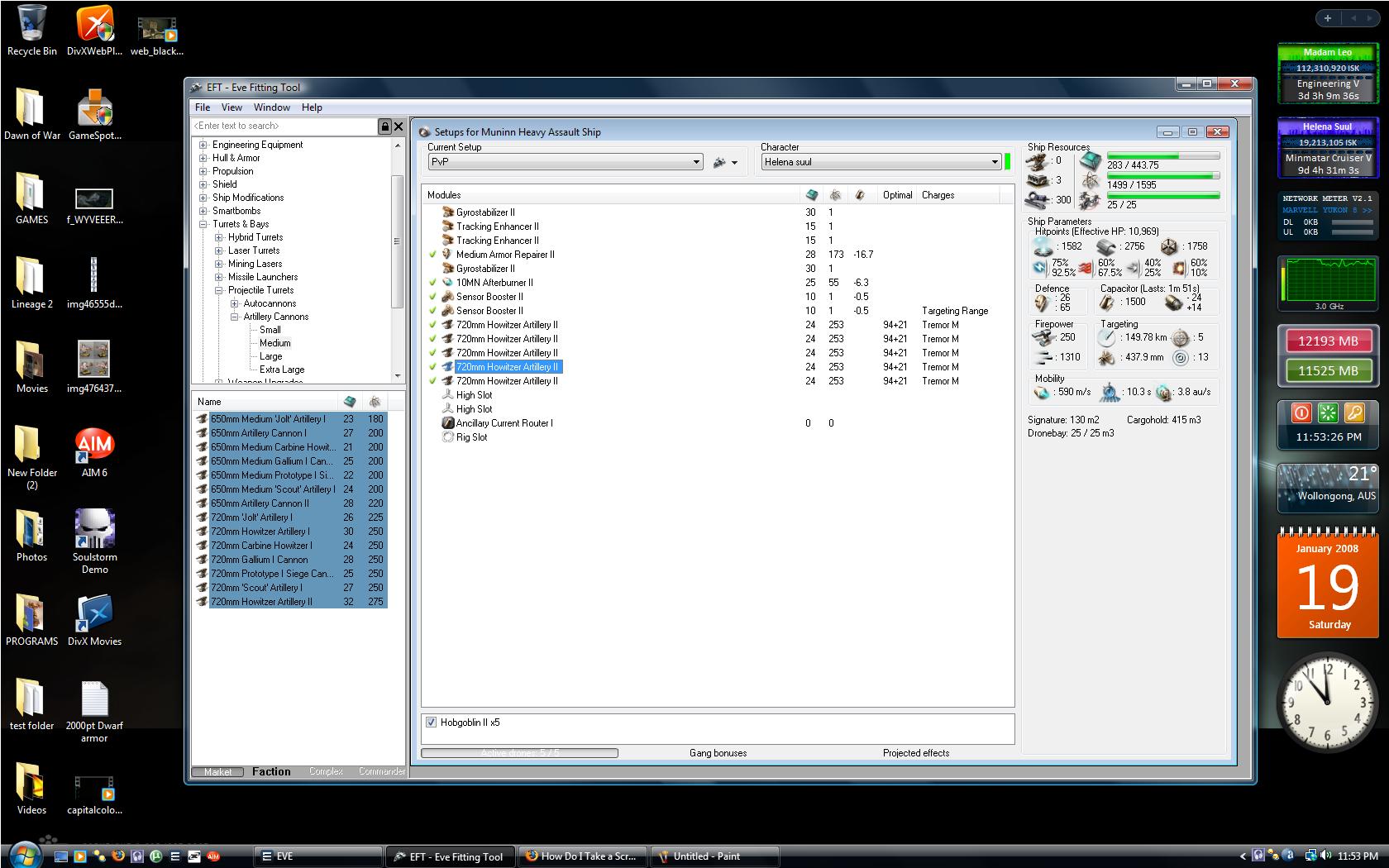Sort the item list by its powergrid icon column
This screenshot has height=868, width=1389.
click(x=375, y=402)
